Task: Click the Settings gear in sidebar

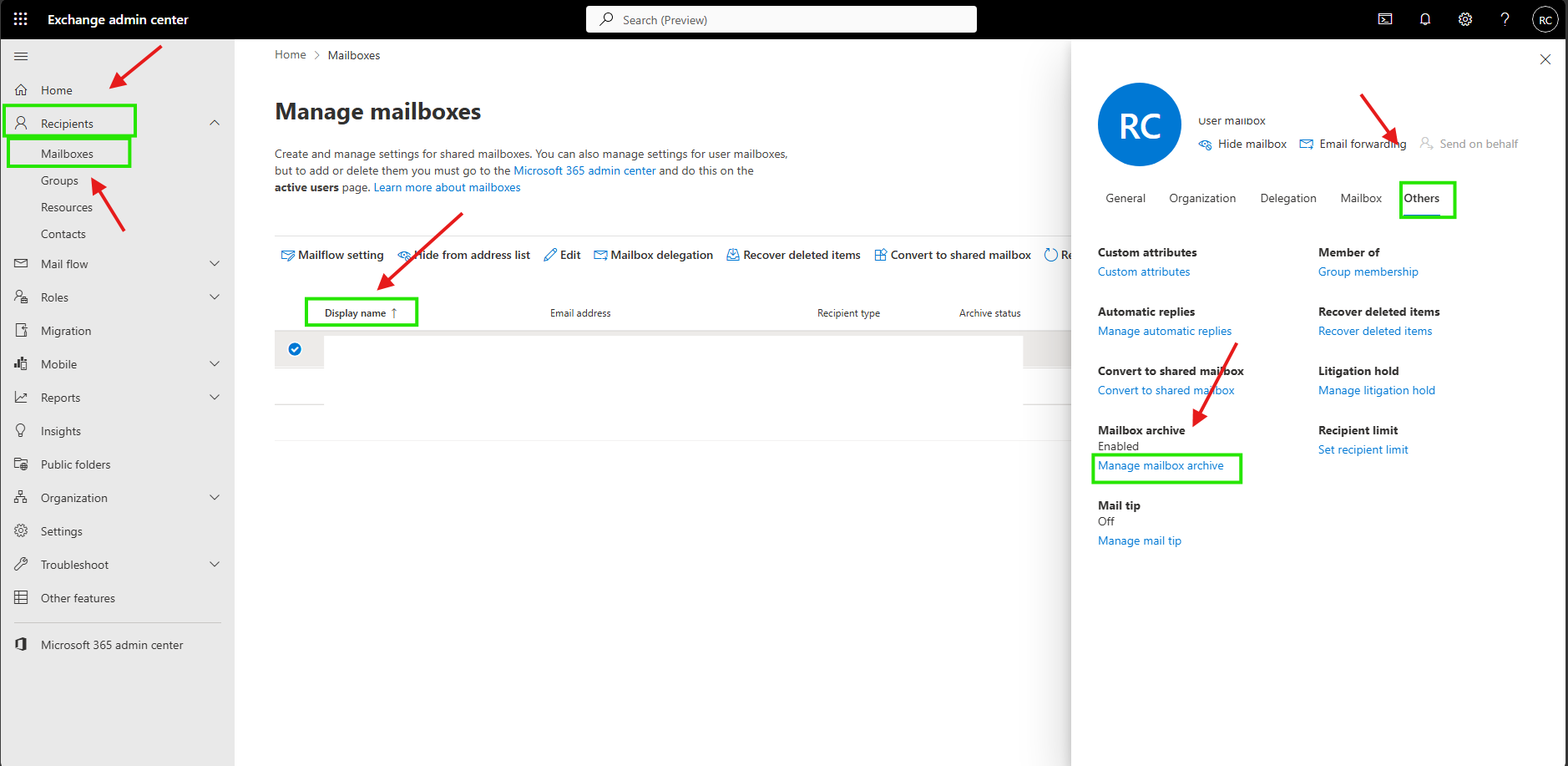Action: click(x=22, y=531)
